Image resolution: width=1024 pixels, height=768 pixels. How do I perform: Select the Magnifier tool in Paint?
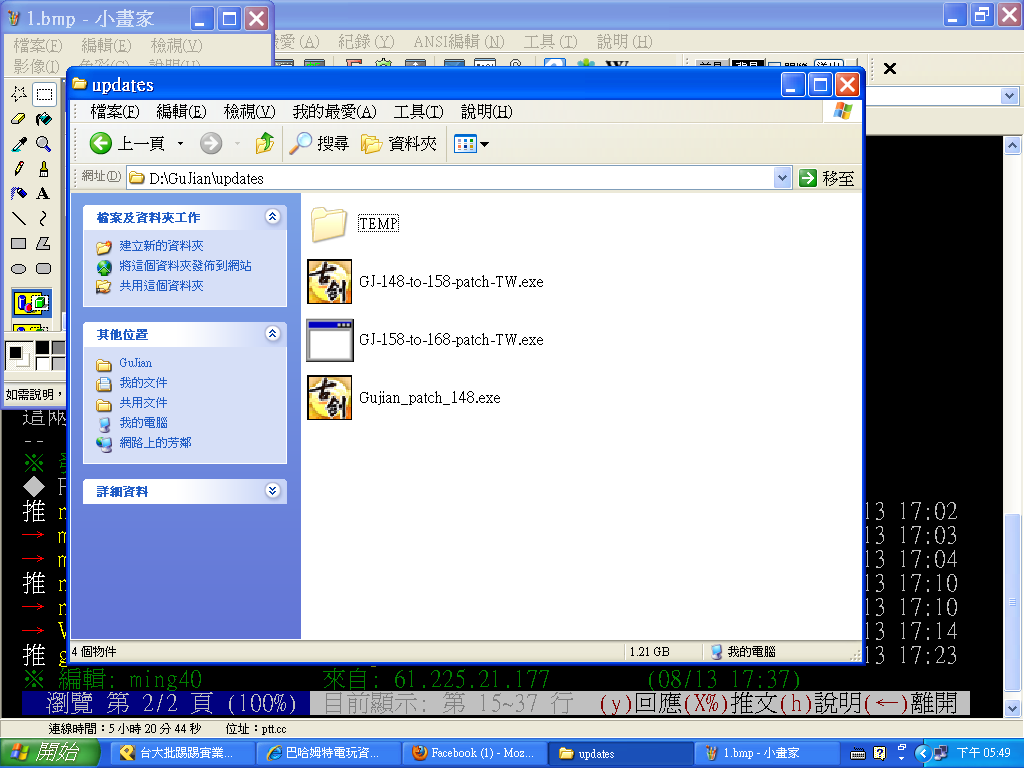(43, 144)
